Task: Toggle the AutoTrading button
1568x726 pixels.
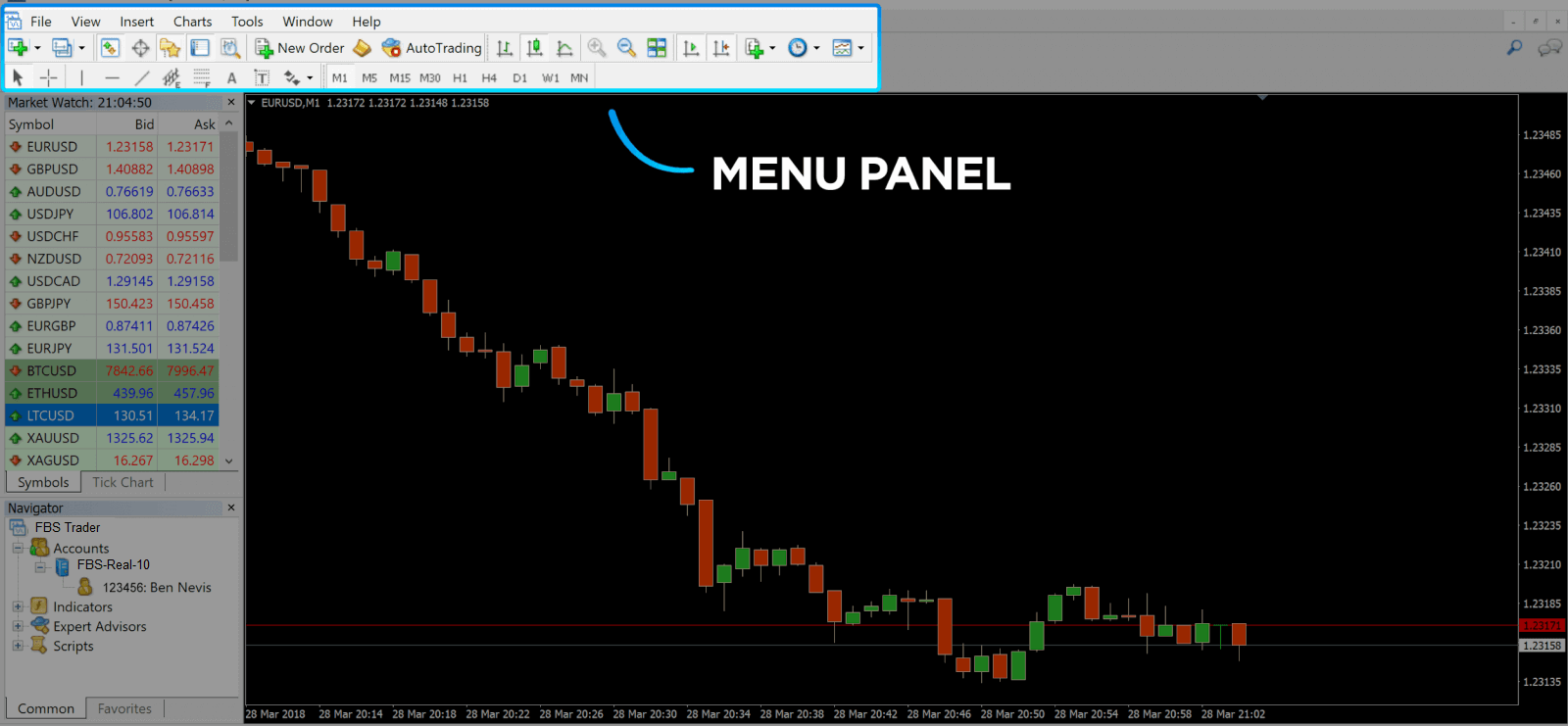Action: [432, 48]
